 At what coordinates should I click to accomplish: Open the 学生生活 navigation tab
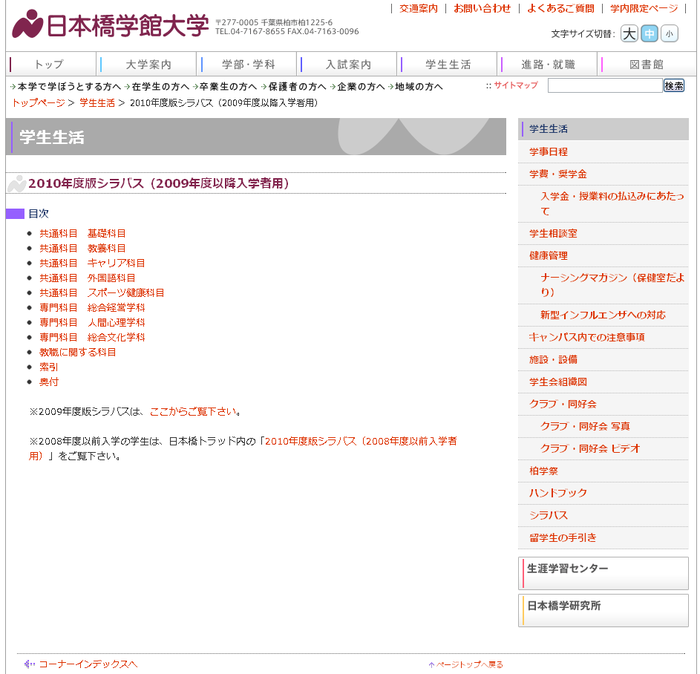pos(448,64)
